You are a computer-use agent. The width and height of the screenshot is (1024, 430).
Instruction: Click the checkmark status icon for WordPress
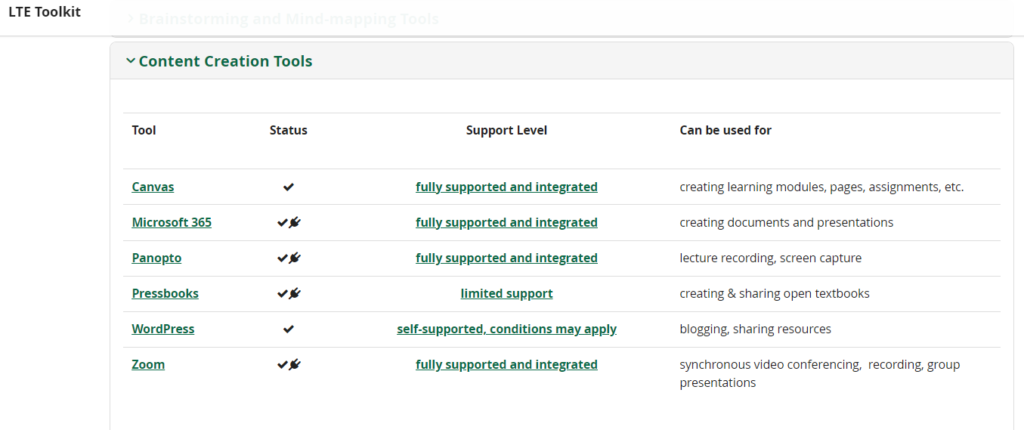coord(289,329)
